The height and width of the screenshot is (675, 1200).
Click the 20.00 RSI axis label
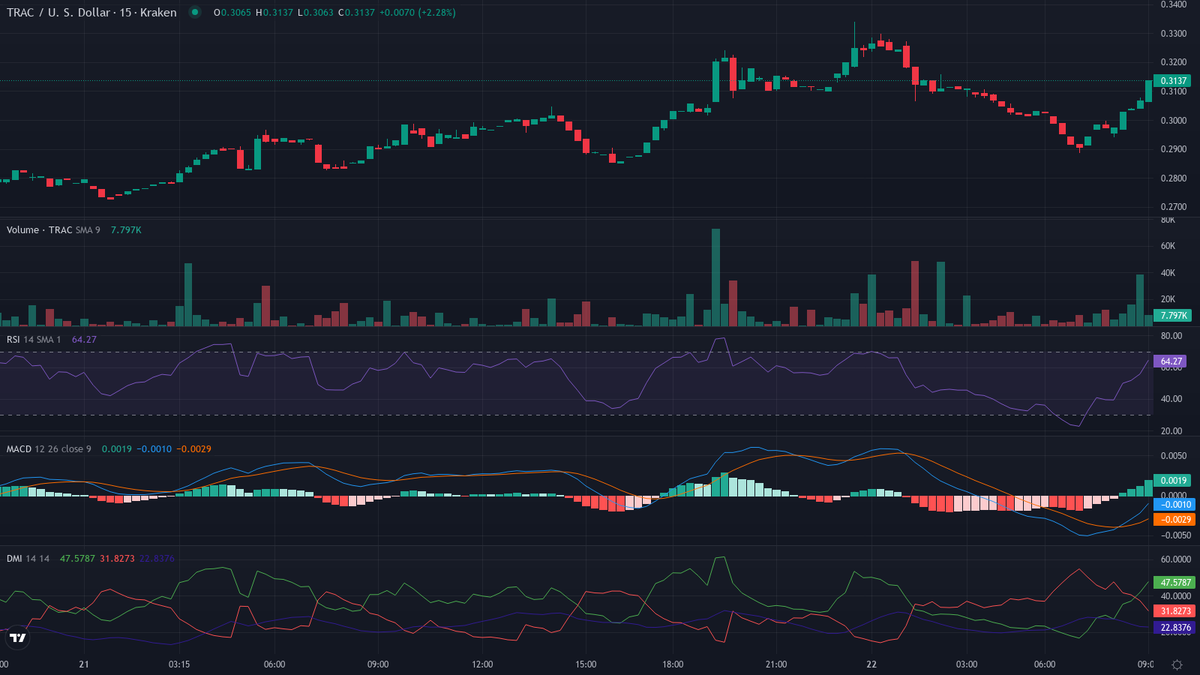1170,431
